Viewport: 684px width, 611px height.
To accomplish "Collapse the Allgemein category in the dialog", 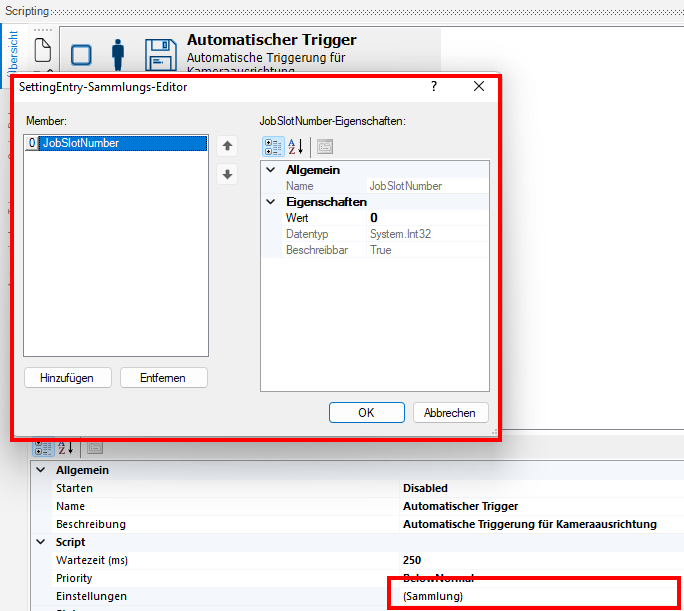I will 270,170.
